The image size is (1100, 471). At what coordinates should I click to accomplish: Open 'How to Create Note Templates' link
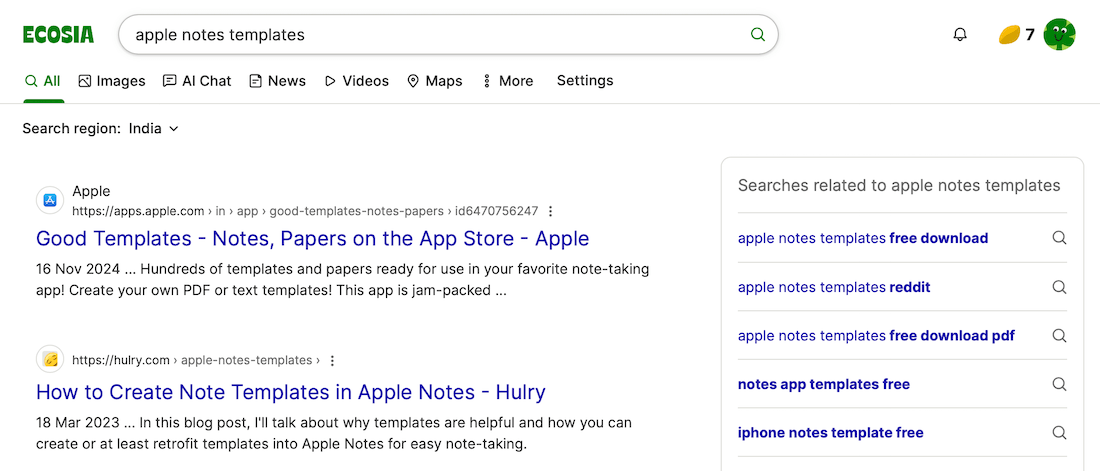[x=290, y=392]
